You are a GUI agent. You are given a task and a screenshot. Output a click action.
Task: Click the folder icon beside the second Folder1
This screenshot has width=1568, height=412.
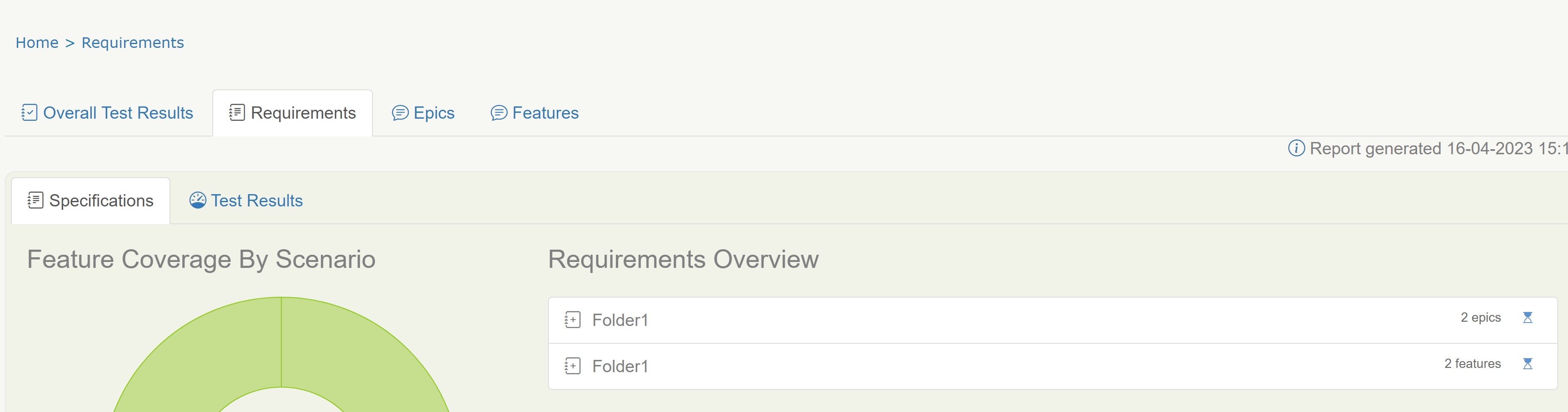(x=572, y=366)
